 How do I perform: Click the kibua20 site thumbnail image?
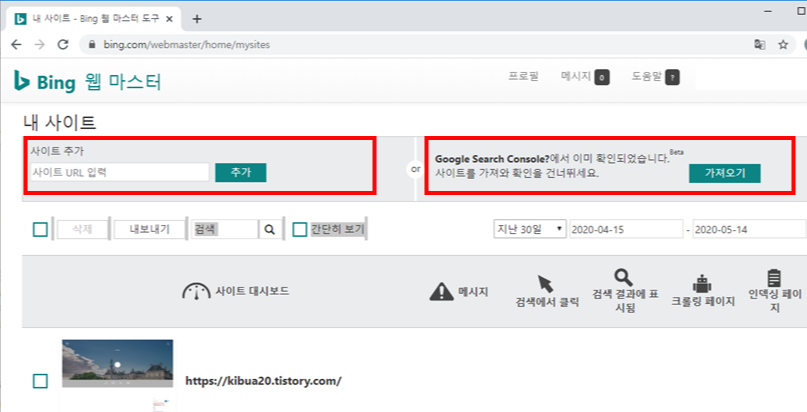(x=117, y=363)
